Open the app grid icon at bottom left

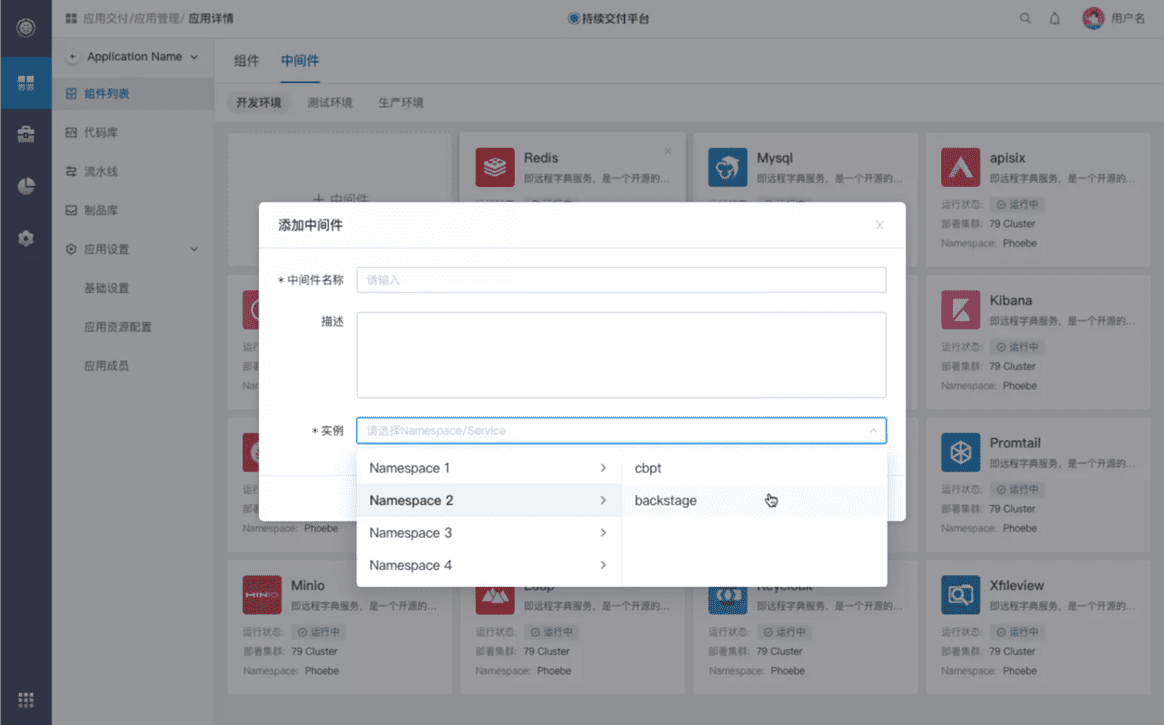tap(26, 700)
